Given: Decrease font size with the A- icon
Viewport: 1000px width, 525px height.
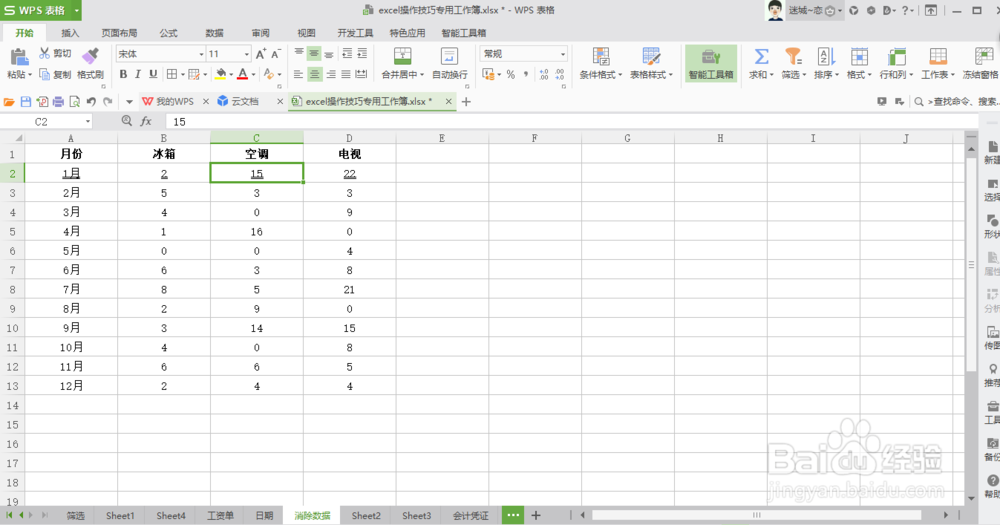Looking at the screenshot, I should [276, 54].
